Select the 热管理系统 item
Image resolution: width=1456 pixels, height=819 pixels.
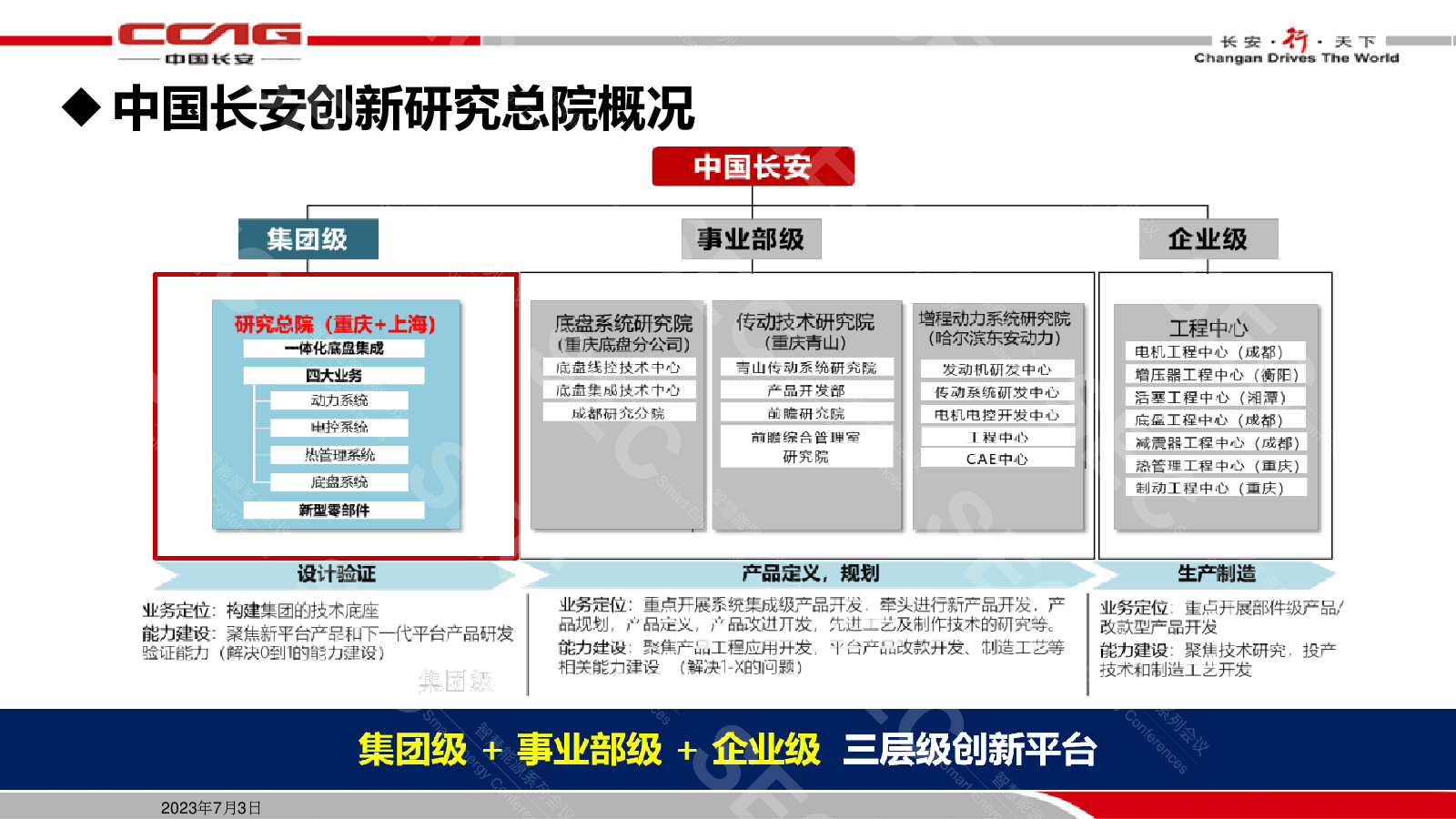(x=339, y=455)
